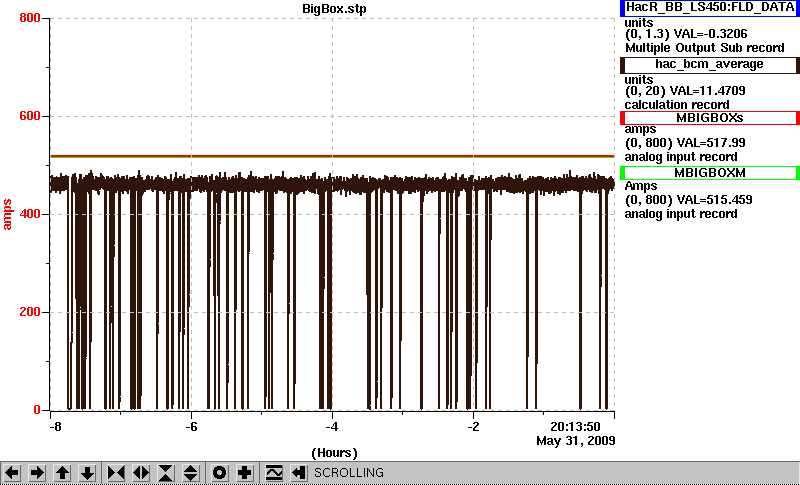The width and height of the screenshot is (800, 485).
Task: Click the vertical zoom-in hourglass icon
Action: (x=166, y=473)
